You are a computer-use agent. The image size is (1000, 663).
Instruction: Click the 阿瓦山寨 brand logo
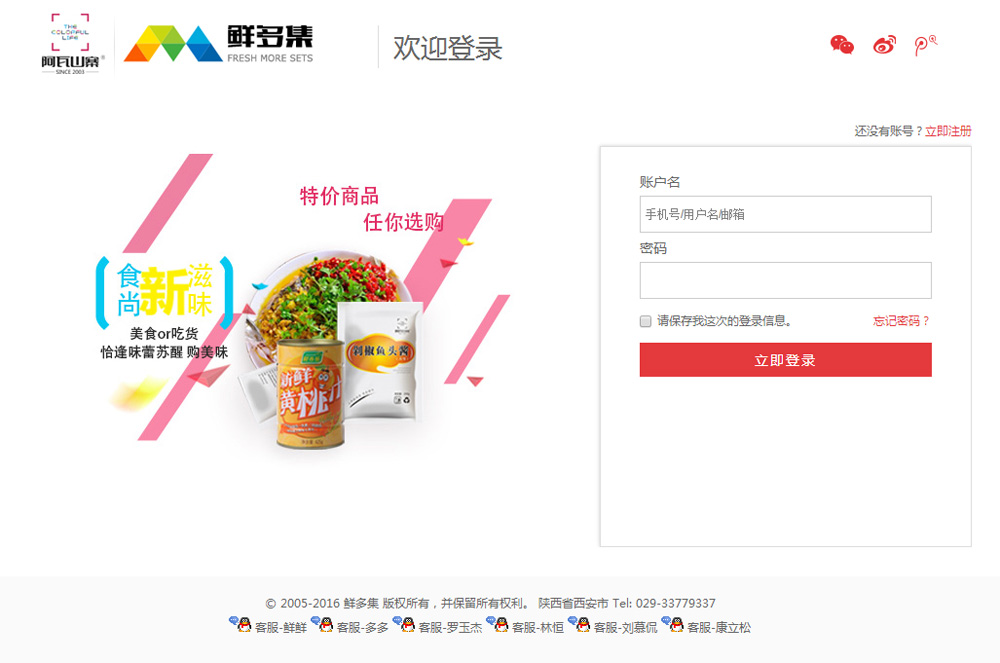(70, 43)
